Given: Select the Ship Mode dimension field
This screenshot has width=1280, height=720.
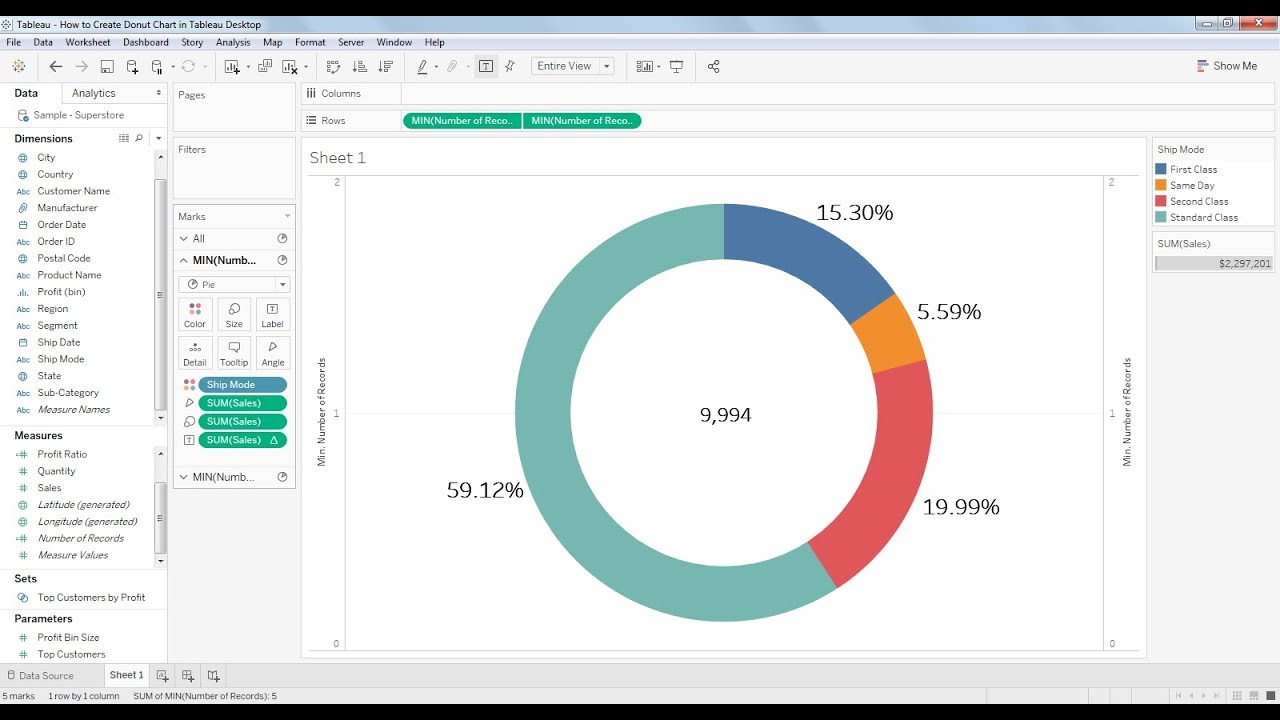Looking at the screenshot, I should point(61,359).
